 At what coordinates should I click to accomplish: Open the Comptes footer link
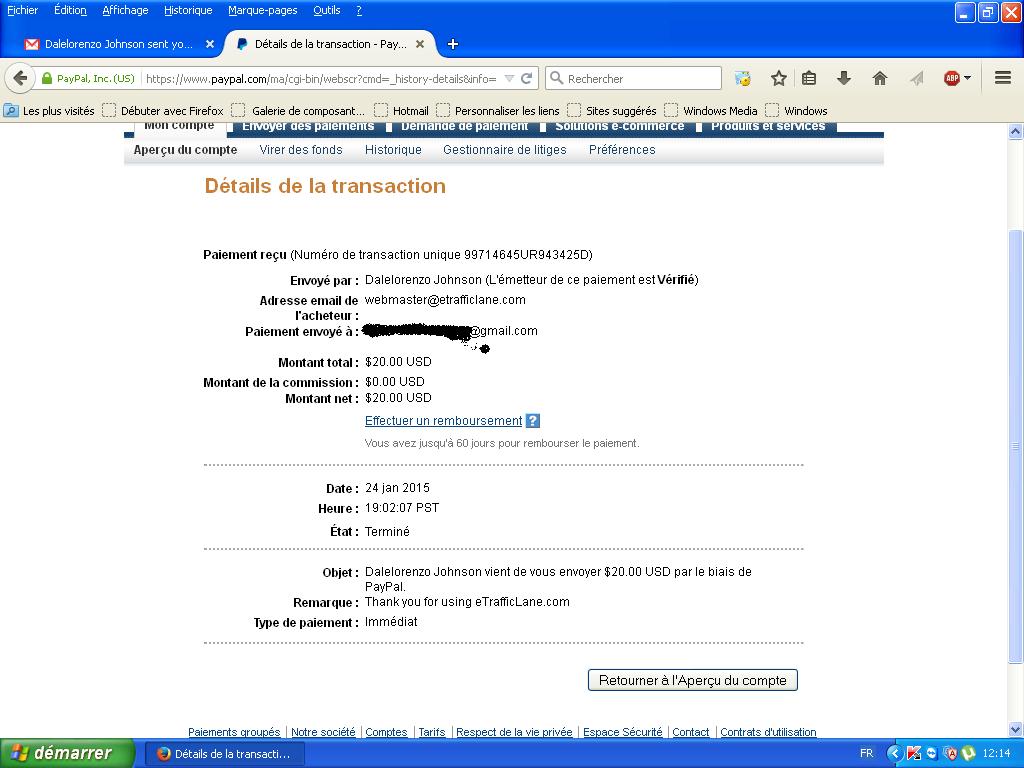click(x=387, y=732)
